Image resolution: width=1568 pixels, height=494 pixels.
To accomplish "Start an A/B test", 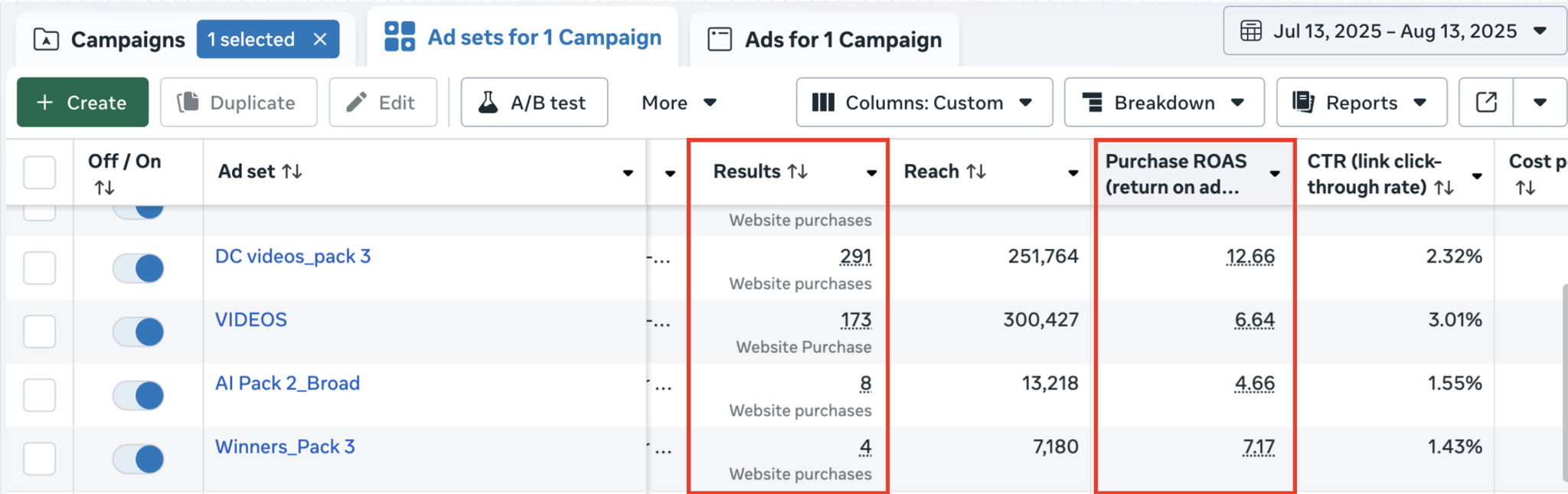I will pos(534,102).
